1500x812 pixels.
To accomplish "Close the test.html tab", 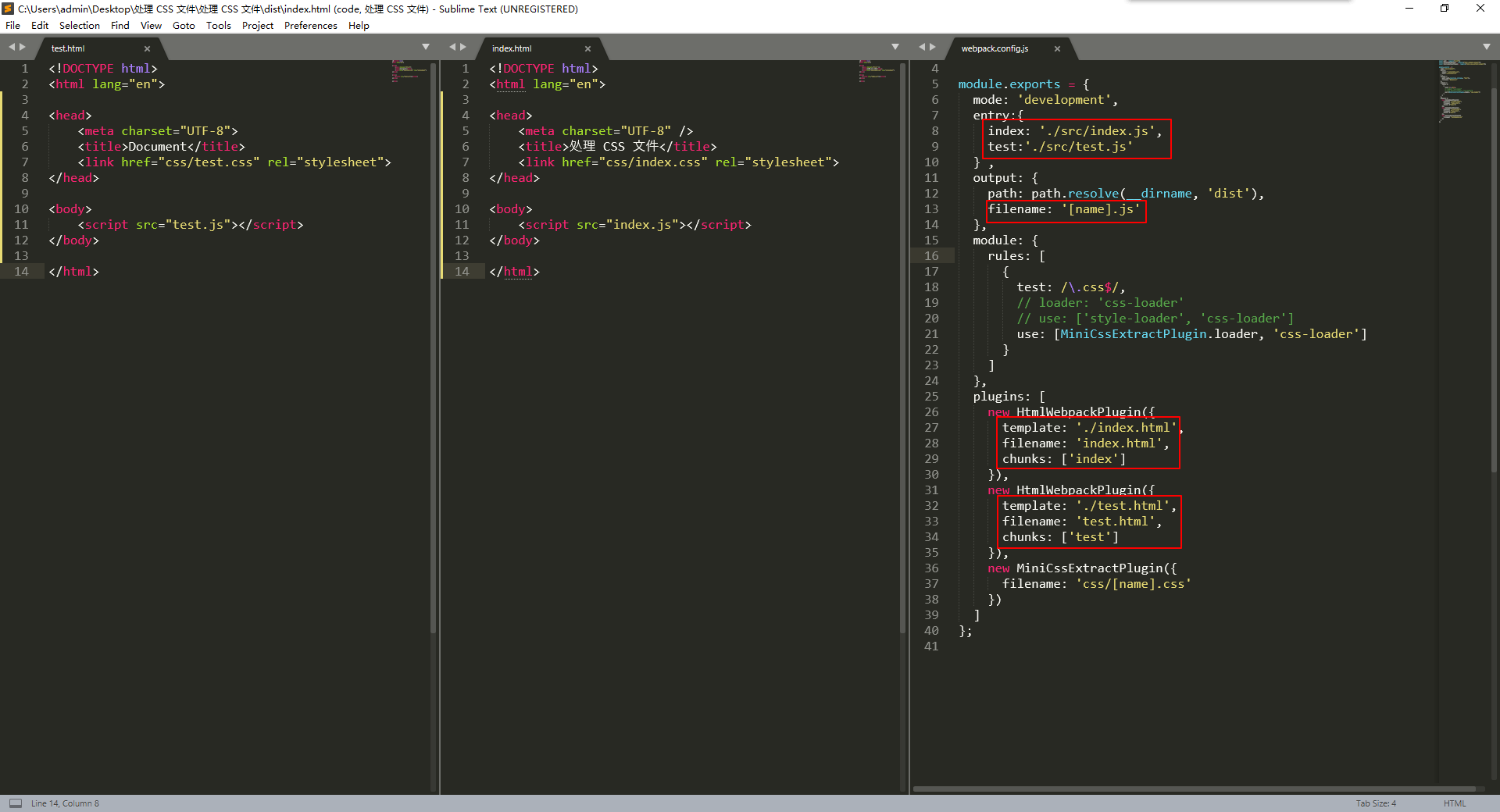I will [x=147, y=48].
